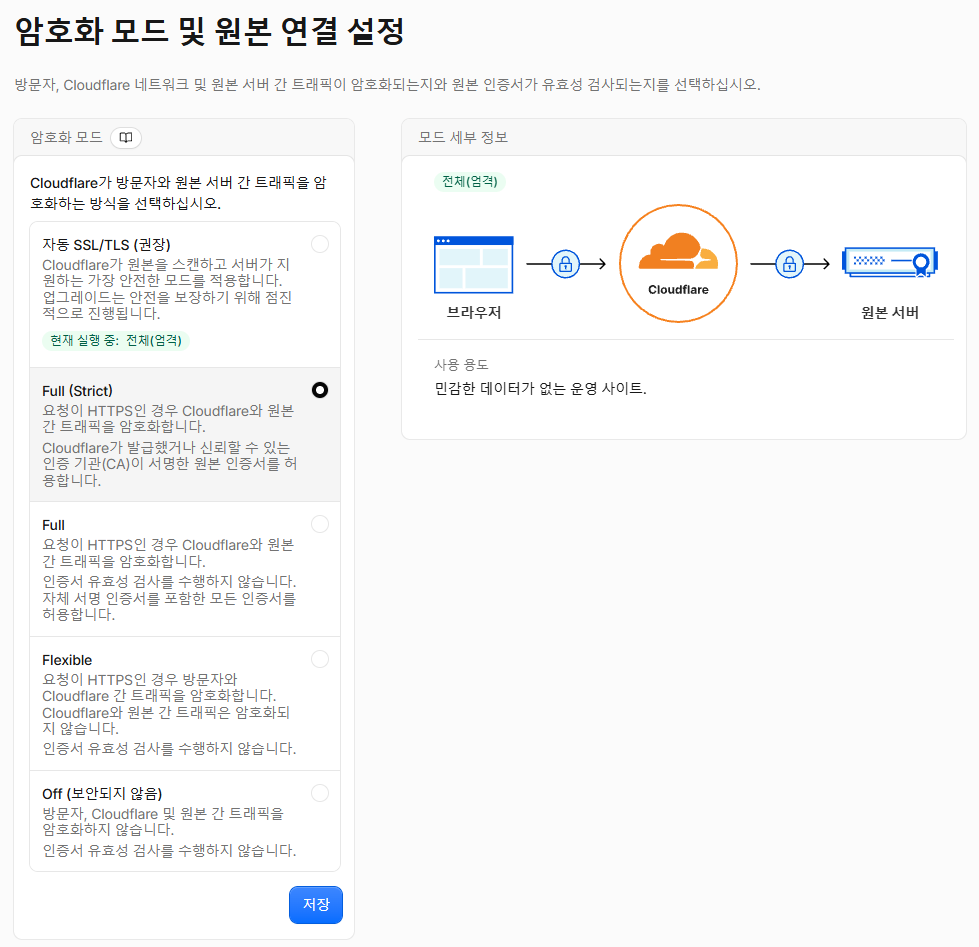
Task: Click the Off (보안되지 않음) option title
Action: click(102, 793)
